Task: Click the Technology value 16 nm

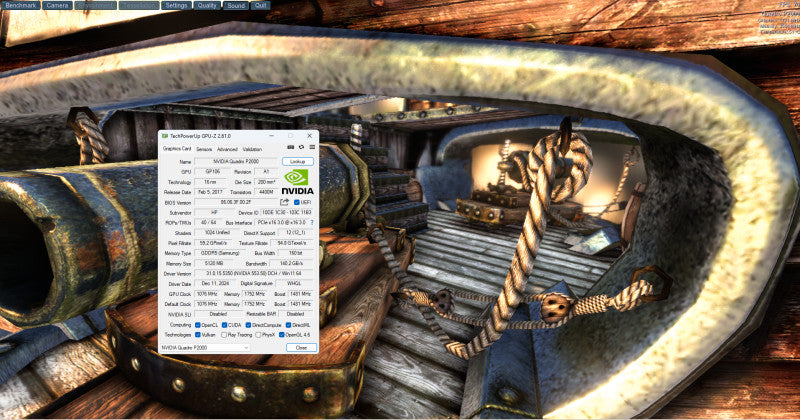Action: pos(210,182)
